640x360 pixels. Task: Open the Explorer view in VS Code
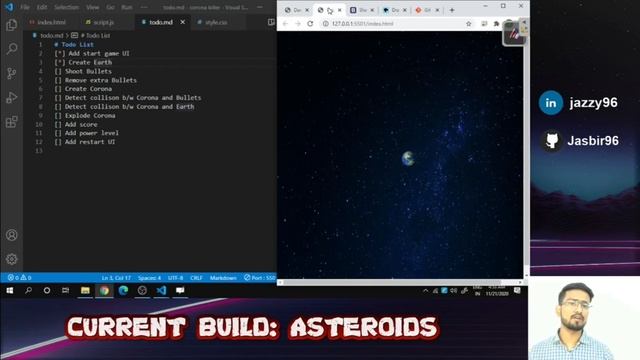tap(11, 25)
